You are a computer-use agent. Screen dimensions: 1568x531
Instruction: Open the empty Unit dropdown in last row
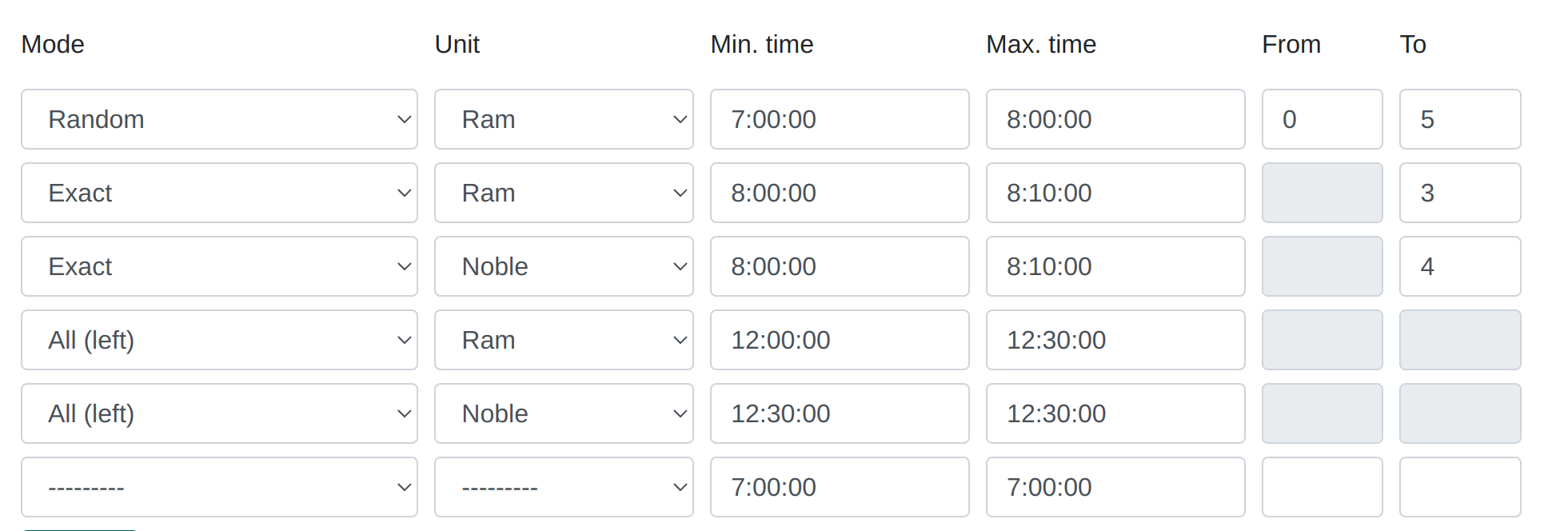[x=564, y=487]
